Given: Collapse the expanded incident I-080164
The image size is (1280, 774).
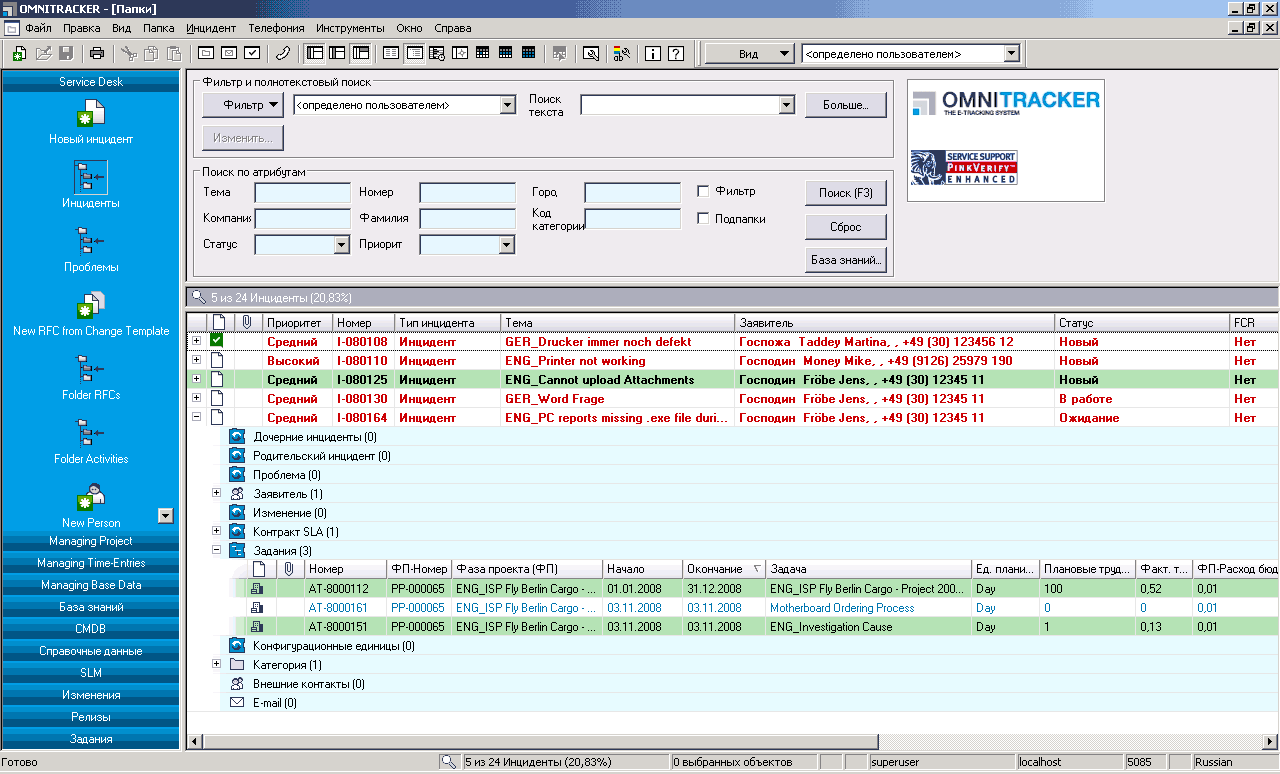Looking at the screenshot, I should (x=196, y=418).
